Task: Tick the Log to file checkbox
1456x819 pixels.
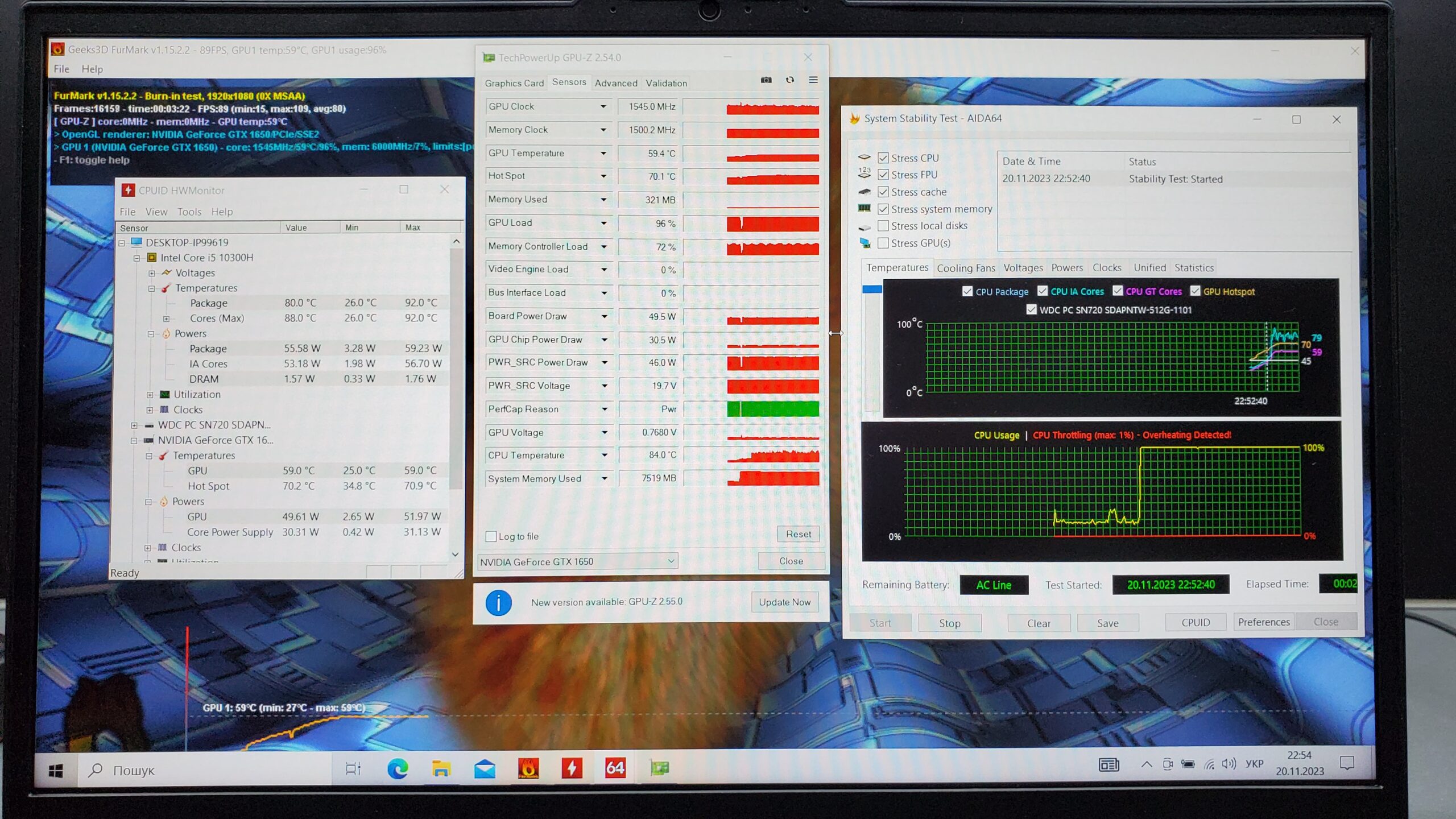Action: pos(491,536)
